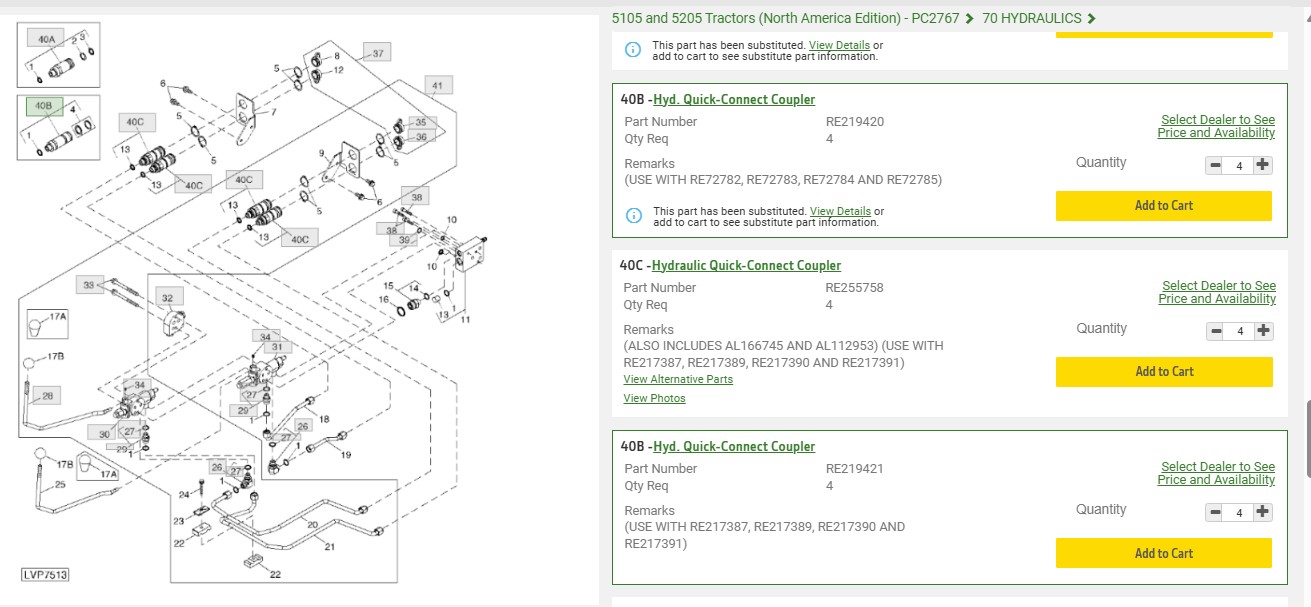Screen dimensions: 1311x607
Task: Click partially visible yellow button at top
Action: point(1164,36)
